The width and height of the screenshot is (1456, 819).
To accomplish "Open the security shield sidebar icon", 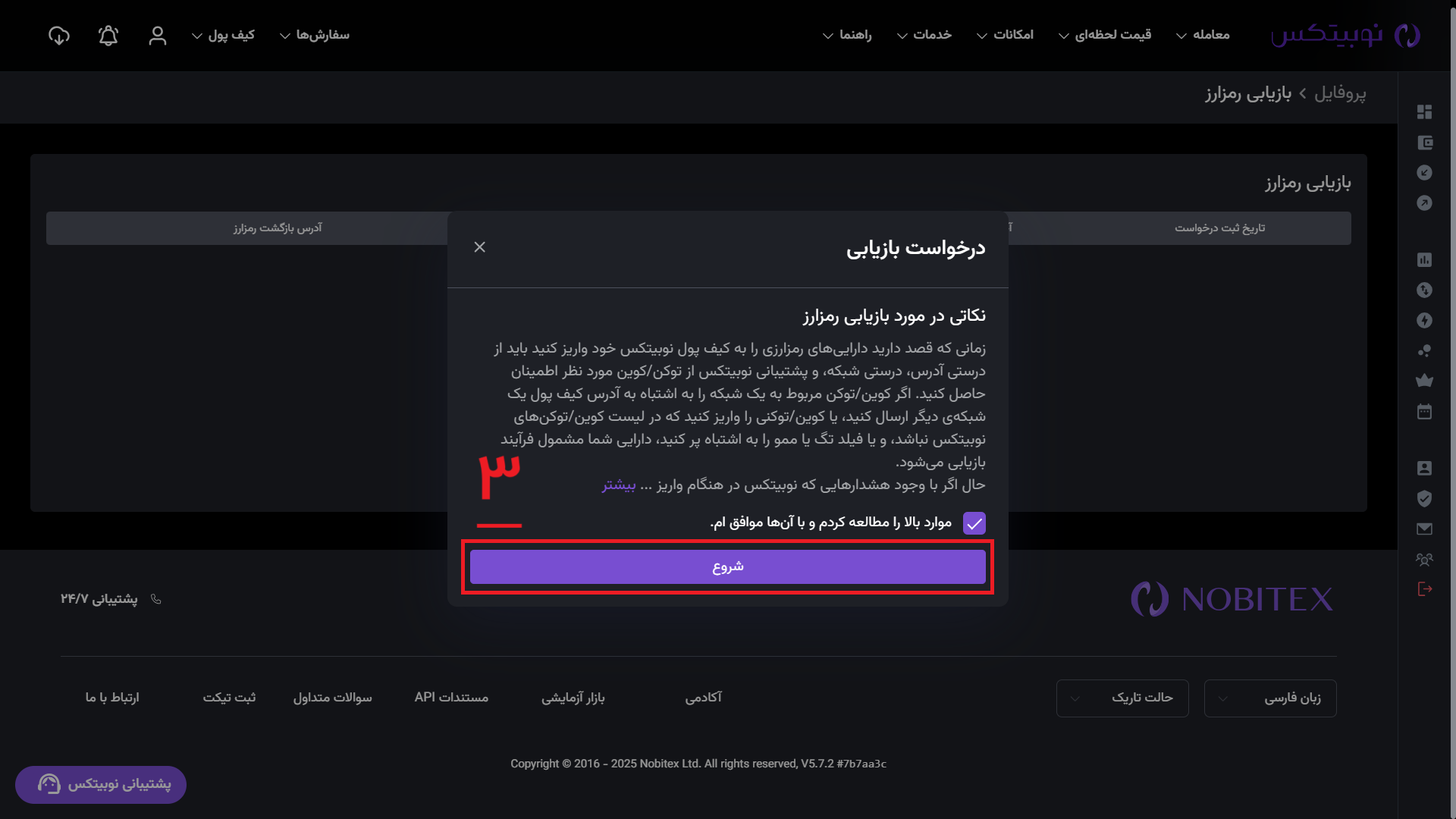I will pyautogui.click(x=1424, y=498).
